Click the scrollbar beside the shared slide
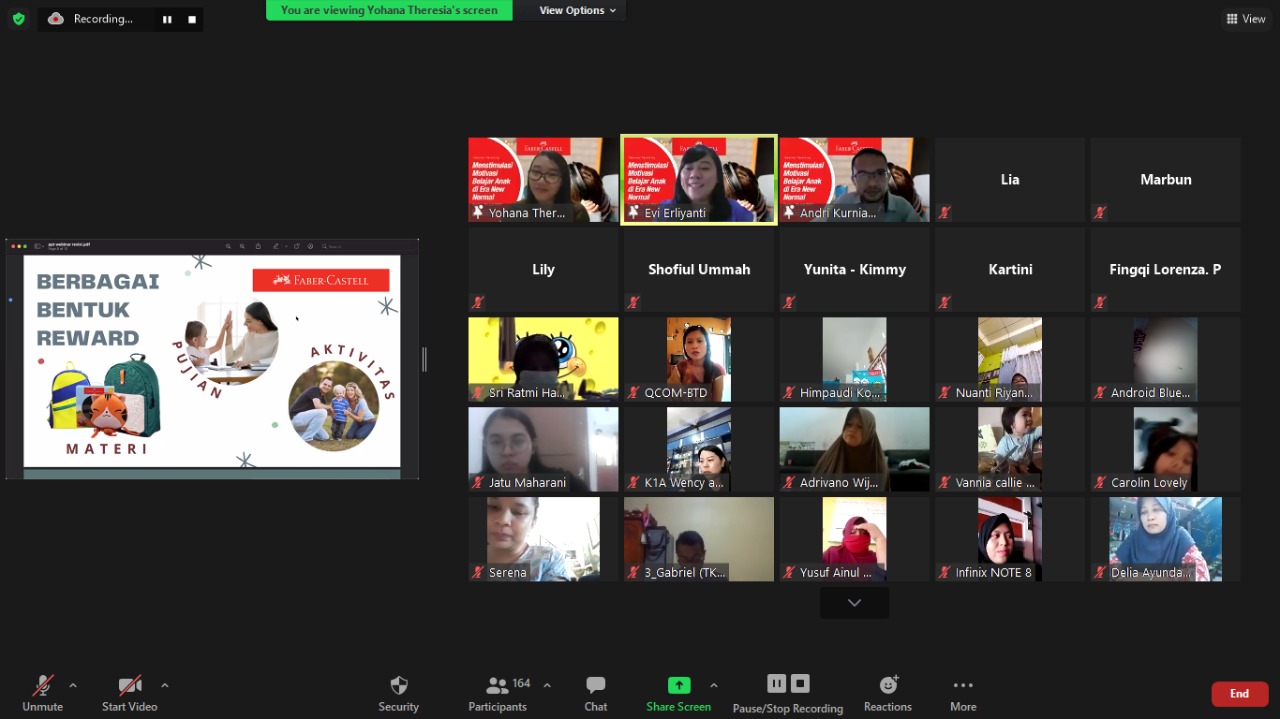1280x719 pixels. pos(424,358)
